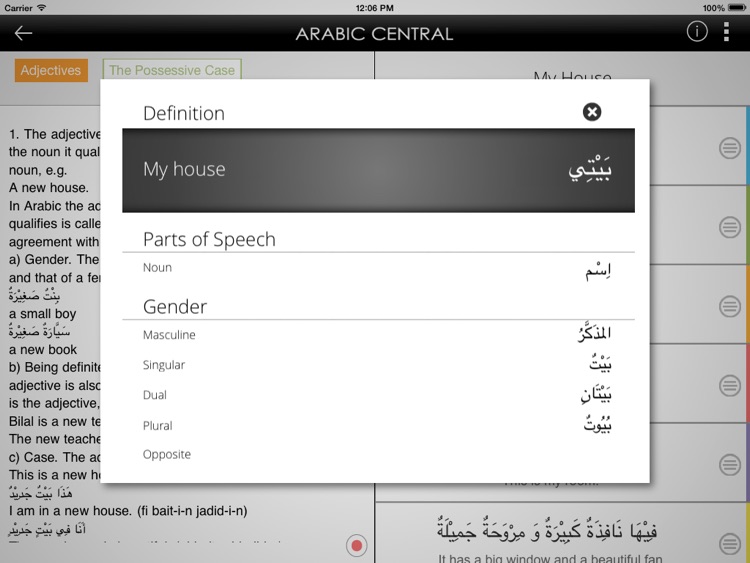
Task: Tap the back arrow in header
Action: point(23,33)
